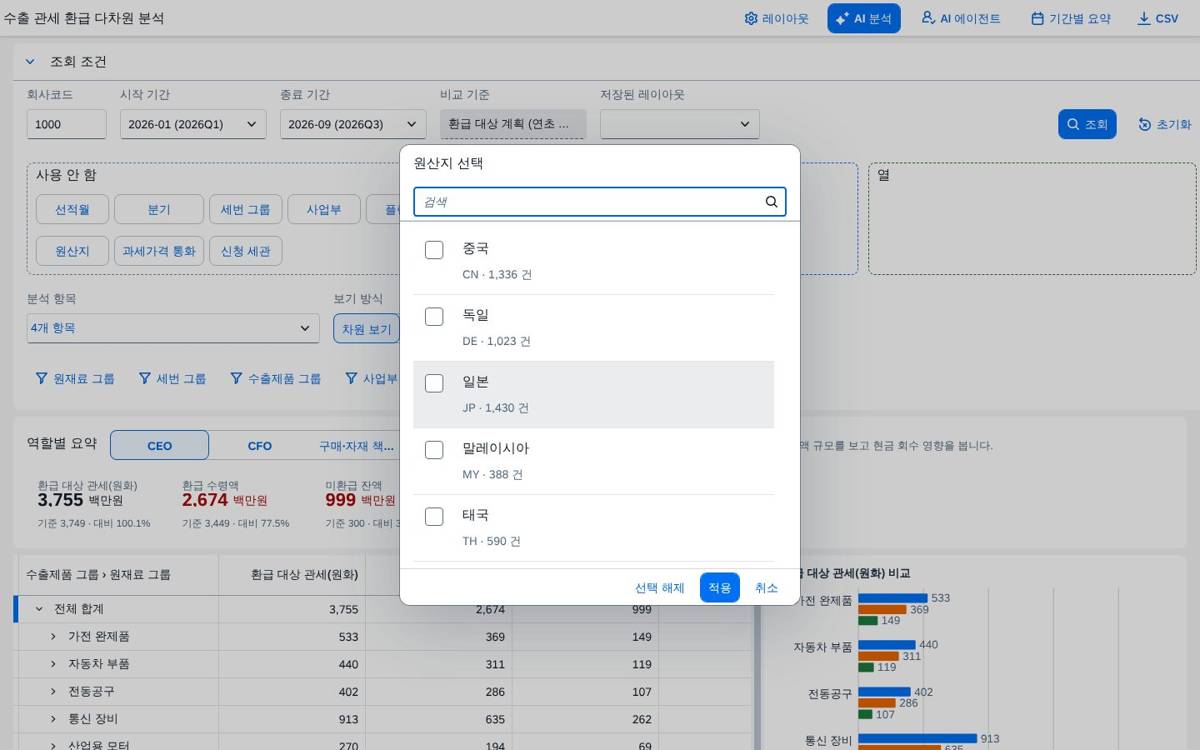Click the 원산지 dimension chip
1200x750 pixels.
coord(72,251)
